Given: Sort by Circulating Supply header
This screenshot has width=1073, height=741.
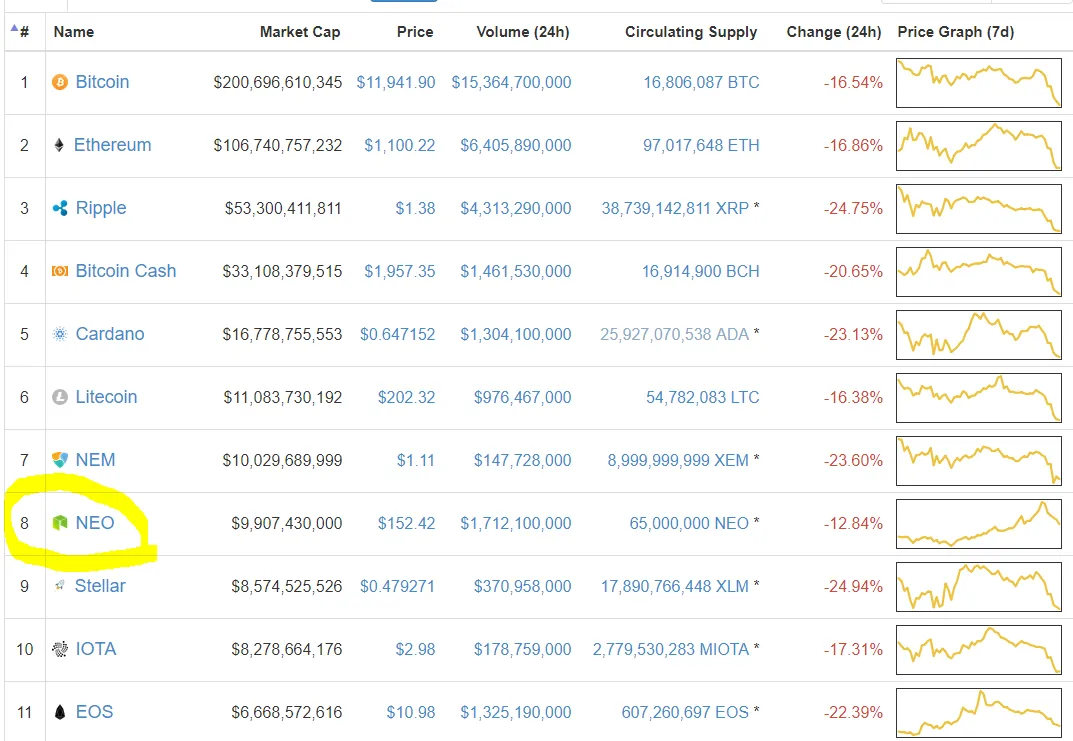Looking at the screenshot, I should 691,32.
